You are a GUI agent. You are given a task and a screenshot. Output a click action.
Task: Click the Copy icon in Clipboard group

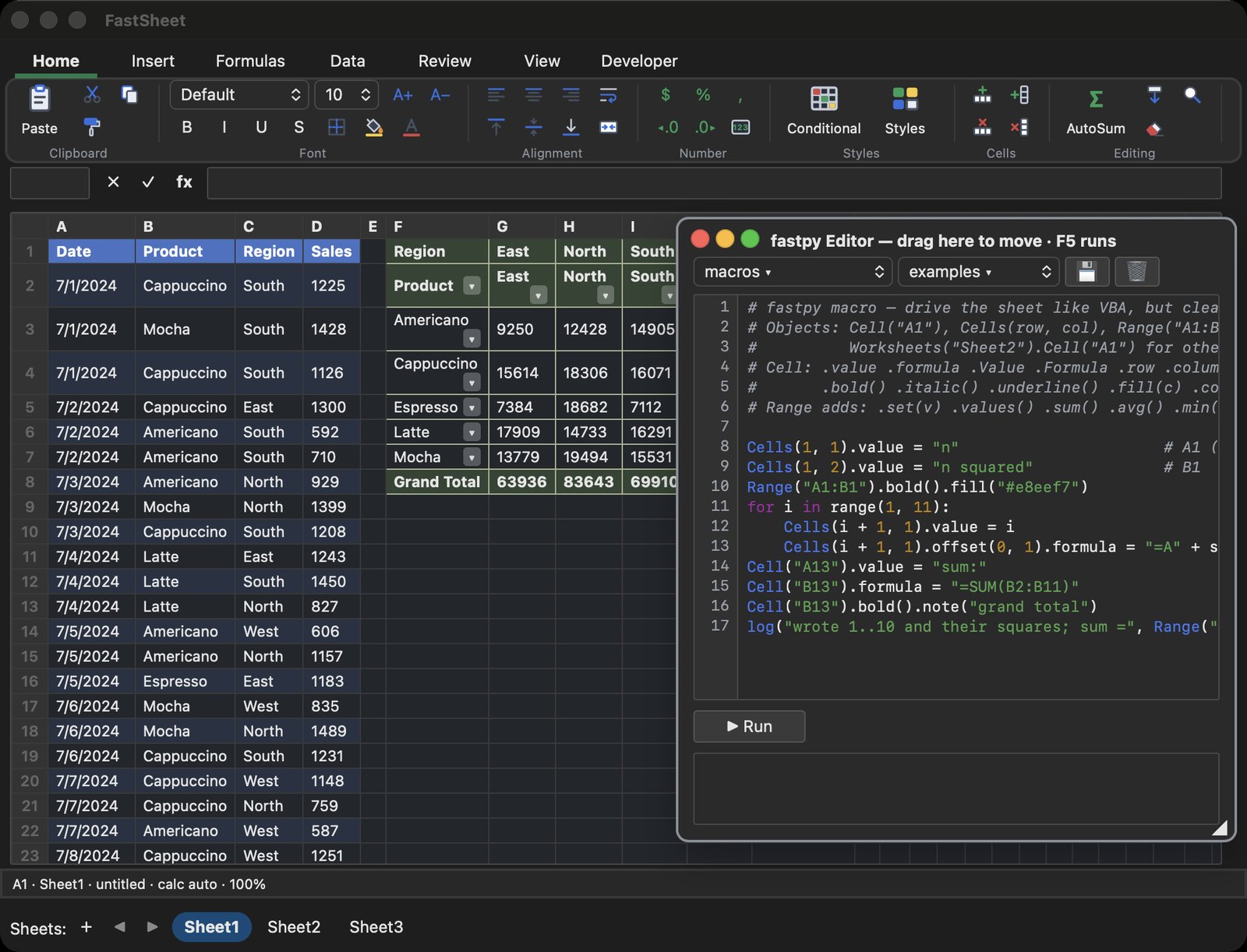pyautogui.click(x=129, y=95)
